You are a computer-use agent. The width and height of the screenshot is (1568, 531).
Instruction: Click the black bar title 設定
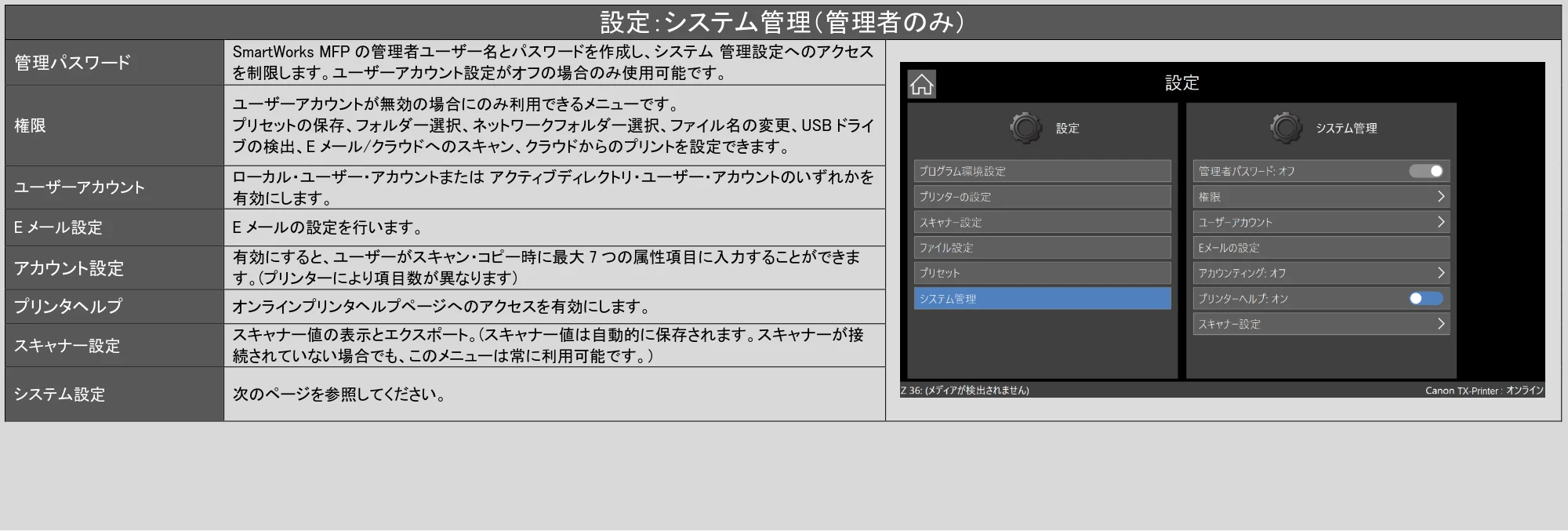pos(1181,82)
